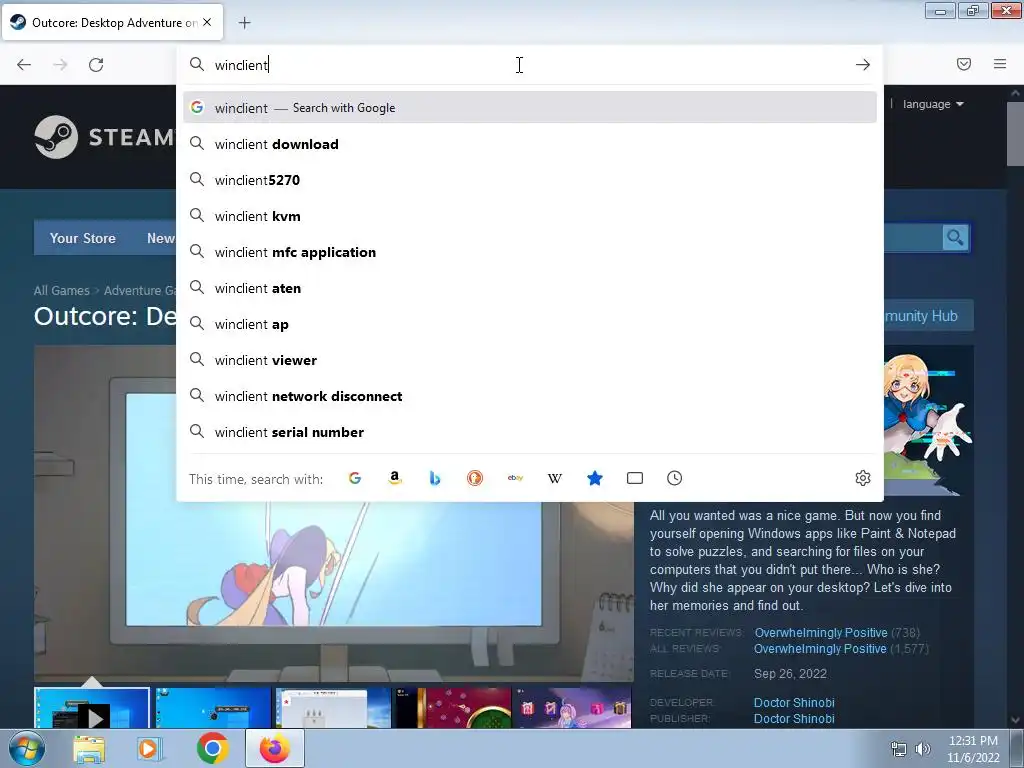
Task: Select 'winclient kvm' suggestion
Action: (530, 216)
